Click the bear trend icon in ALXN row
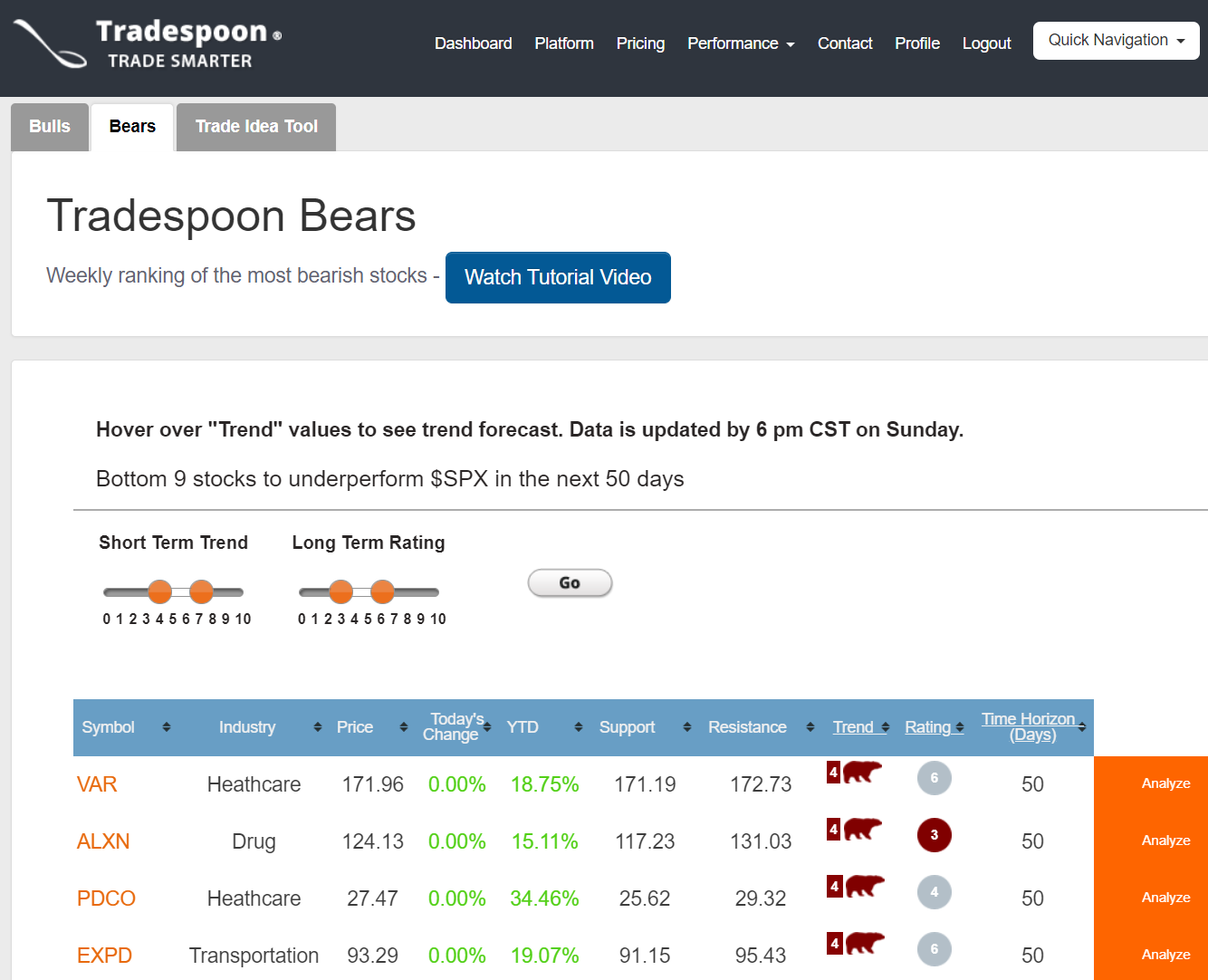 (x=862, y=830)
